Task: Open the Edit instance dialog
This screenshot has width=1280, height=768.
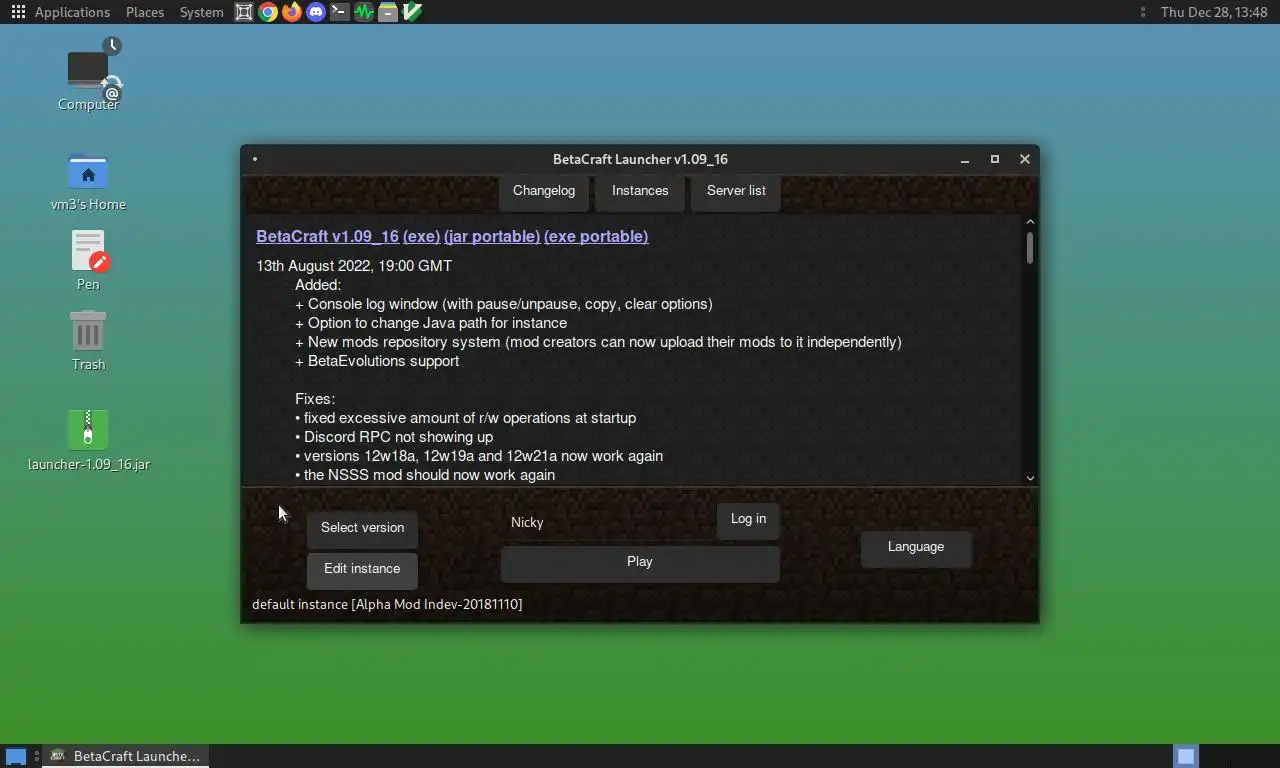Action: [x=362, y=569]
